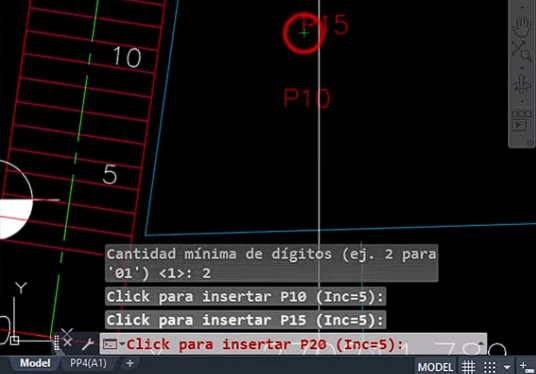Expand command history with the up arrow
Image resolution: width=536 pixels, height=374 pixels.
click(481, 344)
